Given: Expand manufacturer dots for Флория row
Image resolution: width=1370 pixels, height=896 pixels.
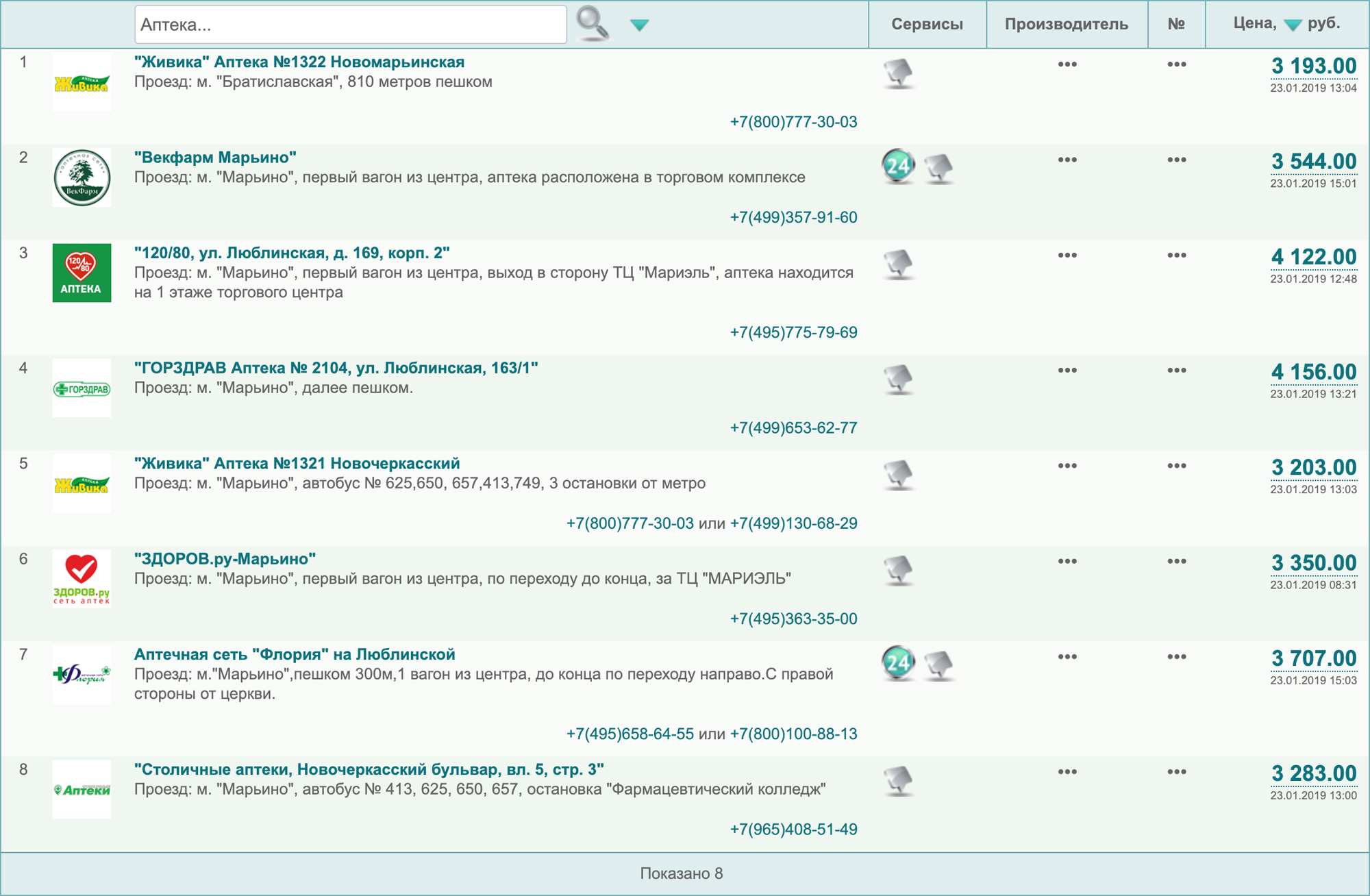Looking at the screenshot, I should (1067, 656).
